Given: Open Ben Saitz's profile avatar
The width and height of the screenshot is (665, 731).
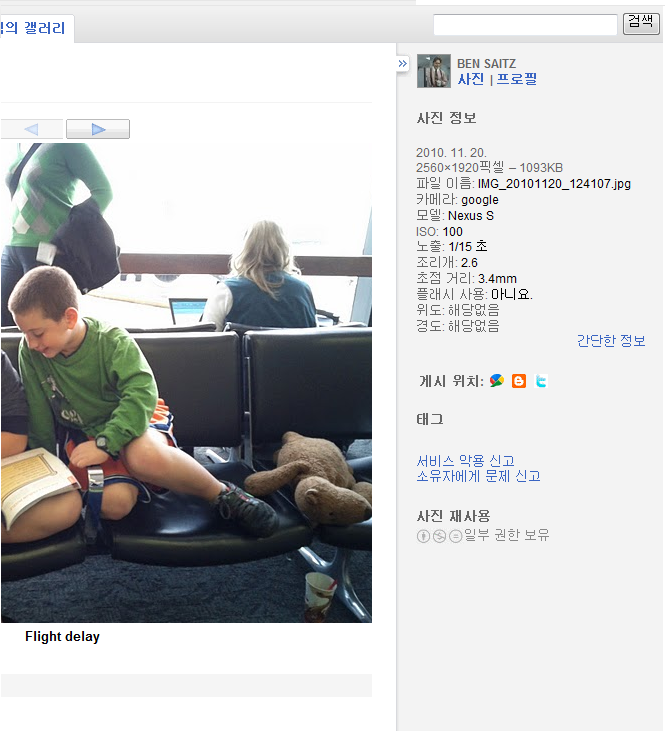Looking at the screenshot, I should (x=434, y=71).
